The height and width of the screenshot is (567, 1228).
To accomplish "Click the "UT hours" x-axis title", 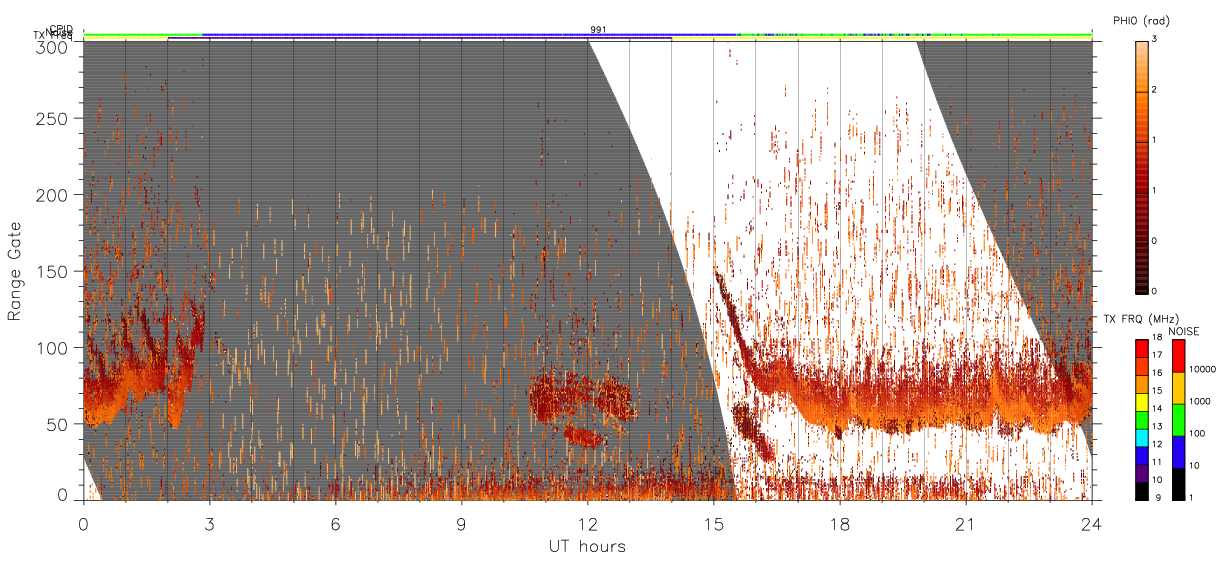I will click(x=587, y=546).
